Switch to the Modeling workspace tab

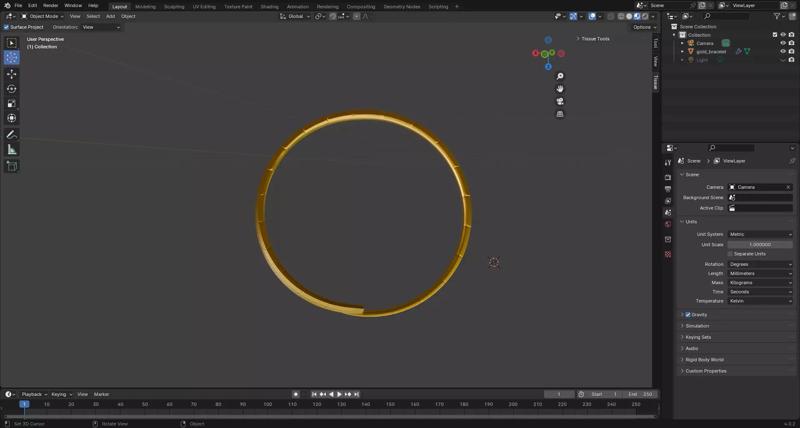point(145,7)
